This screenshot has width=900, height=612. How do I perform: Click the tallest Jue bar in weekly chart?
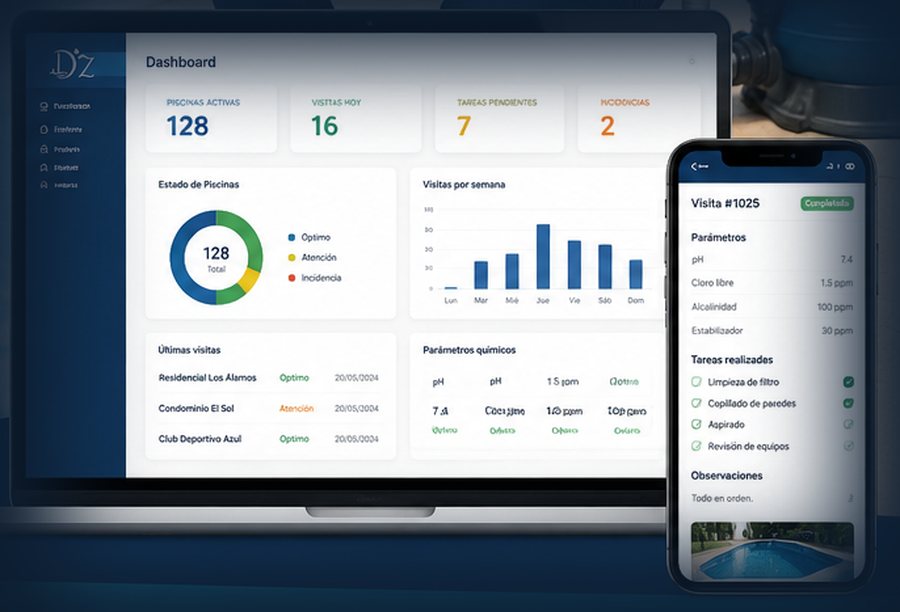point(543,257)
